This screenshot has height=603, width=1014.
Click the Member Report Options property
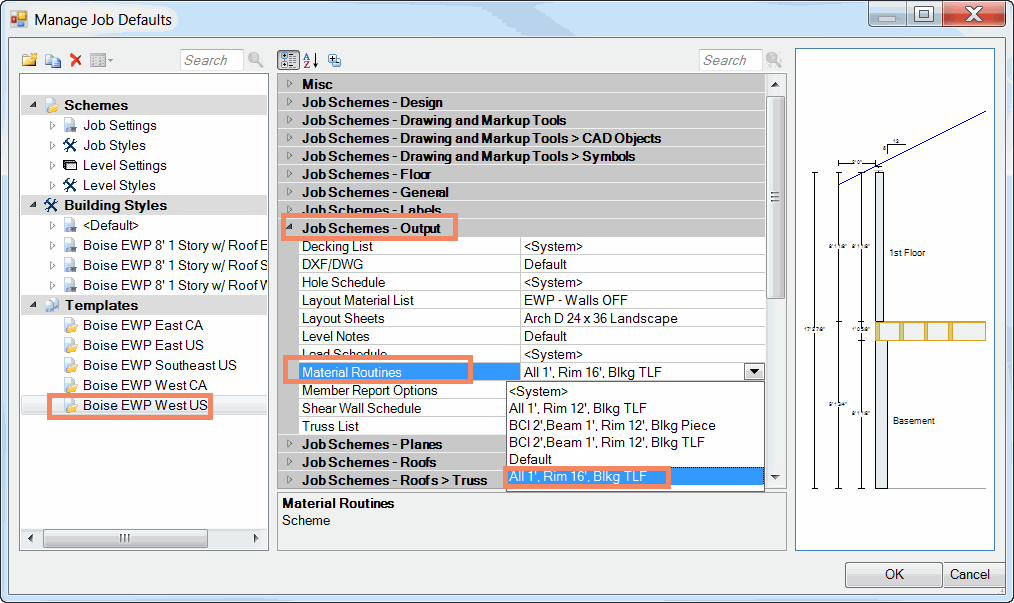coord(402,391)
